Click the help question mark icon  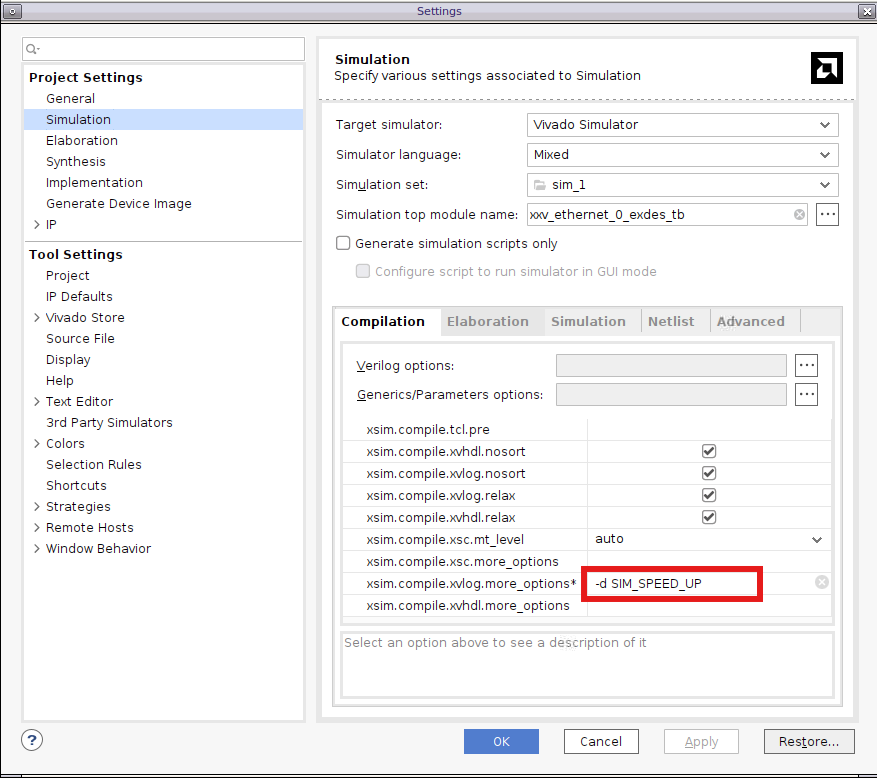[32, 741]
